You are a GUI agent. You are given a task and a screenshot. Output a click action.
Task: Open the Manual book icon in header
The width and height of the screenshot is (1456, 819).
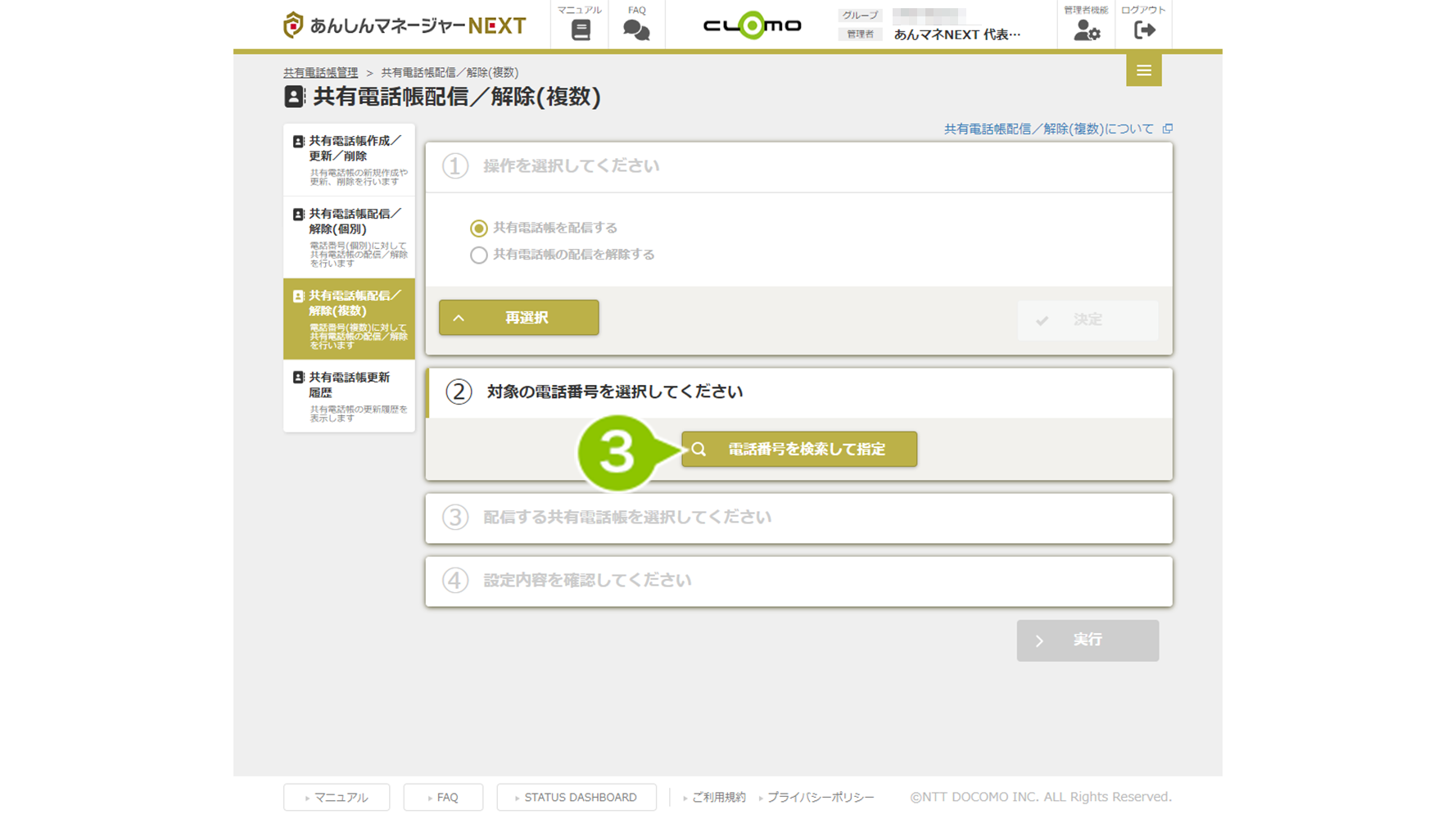coord(580,30)
